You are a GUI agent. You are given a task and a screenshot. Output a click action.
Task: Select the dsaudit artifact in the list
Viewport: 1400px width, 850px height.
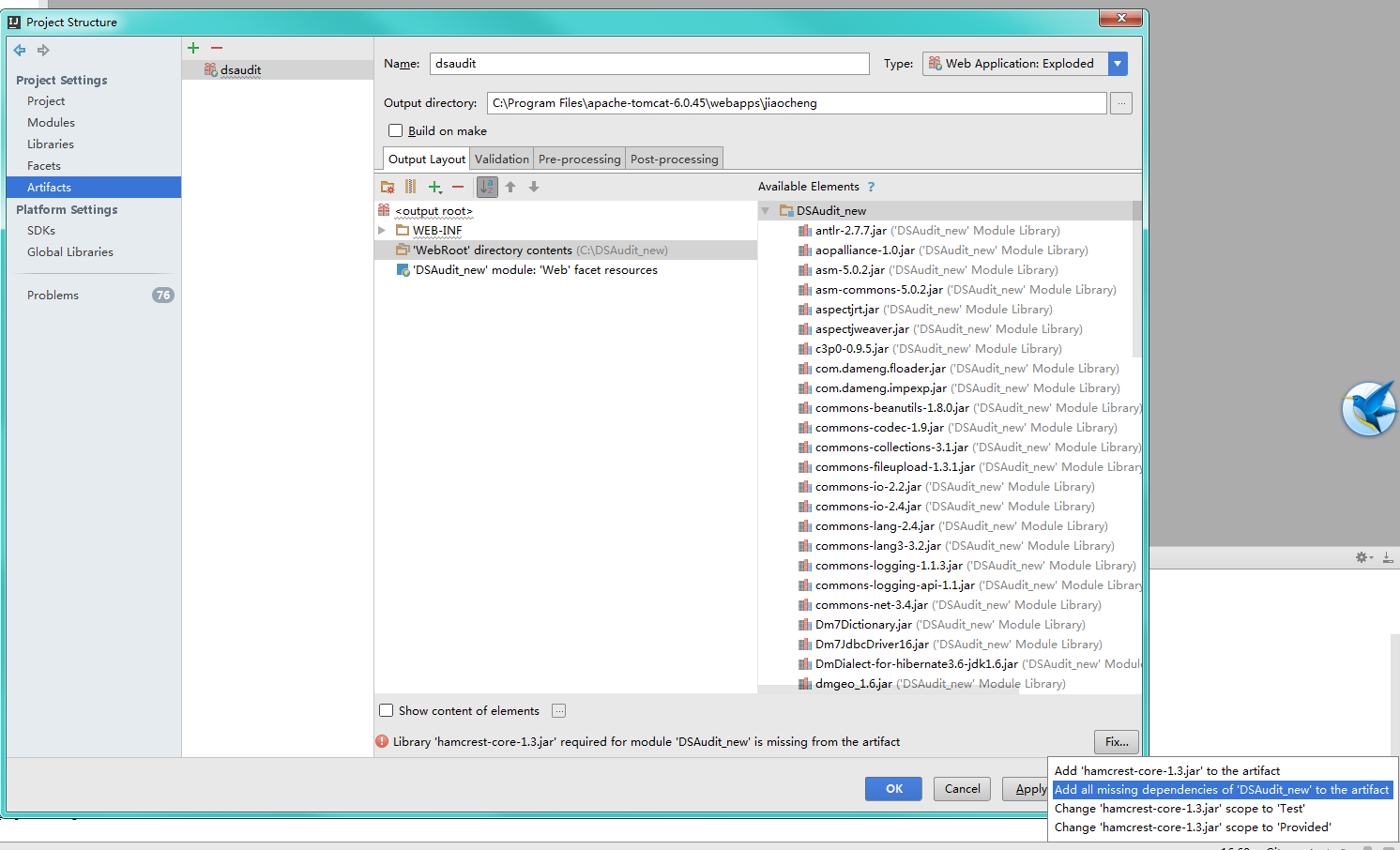[278, 70]
